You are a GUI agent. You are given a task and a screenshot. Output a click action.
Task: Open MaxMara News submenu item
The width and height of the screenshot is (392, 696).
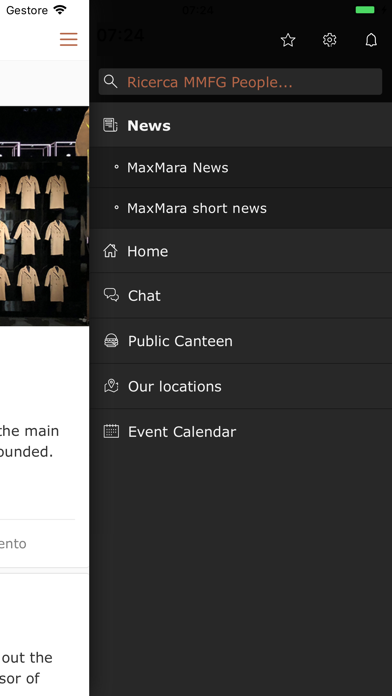[x=241, y=167]
